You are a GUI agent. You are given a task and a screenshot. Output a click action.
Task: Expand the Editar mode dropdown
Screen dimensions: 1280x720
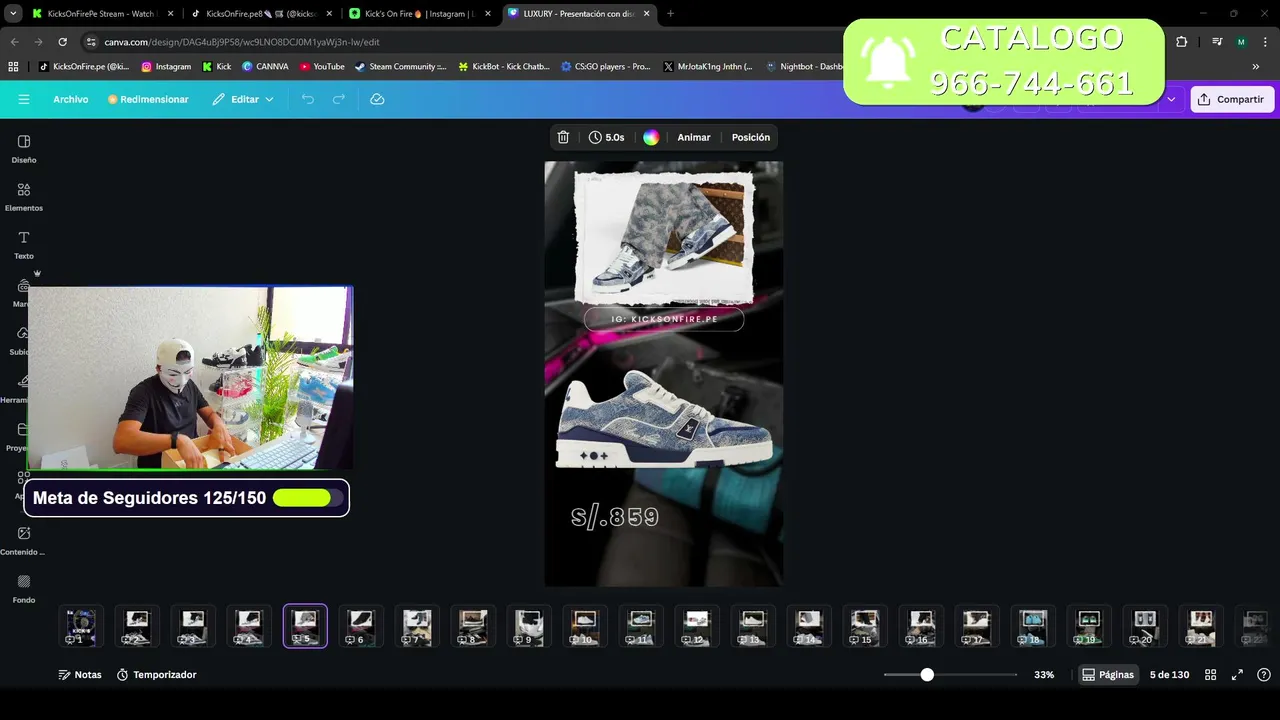point(243,99)
